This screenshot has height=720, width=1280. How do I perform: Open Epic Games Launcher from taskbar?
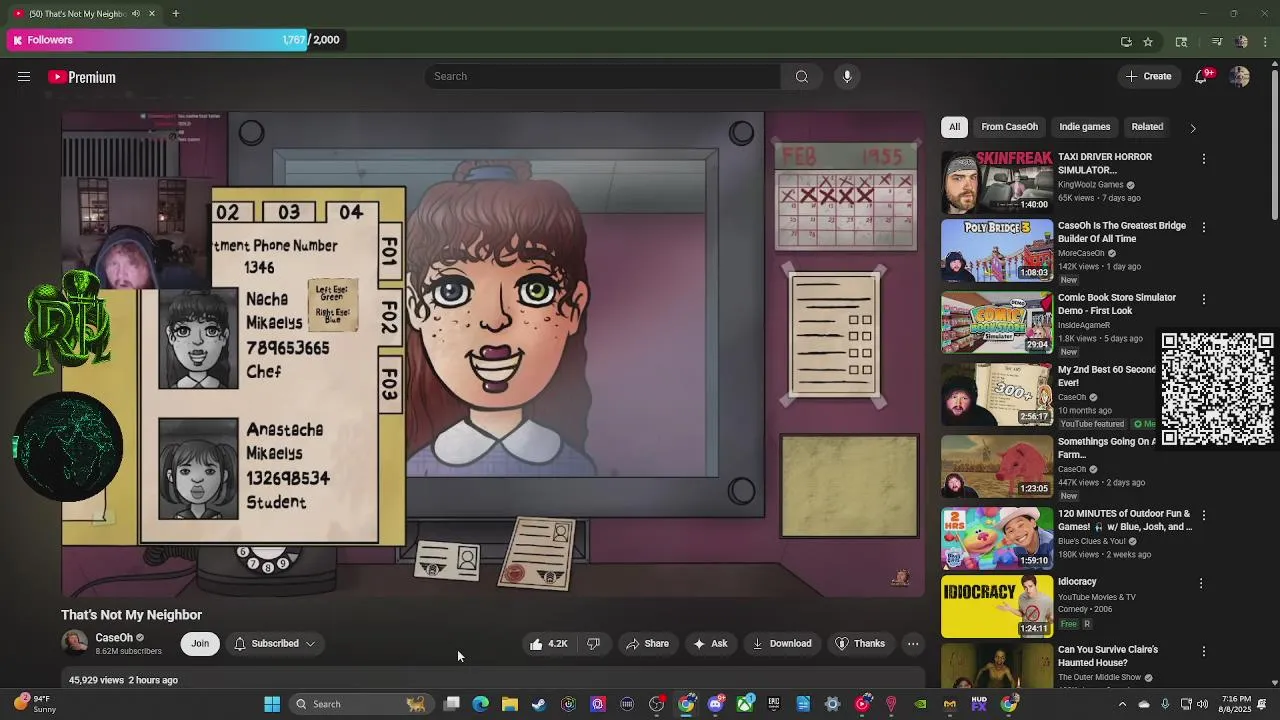tap(774, 704)
